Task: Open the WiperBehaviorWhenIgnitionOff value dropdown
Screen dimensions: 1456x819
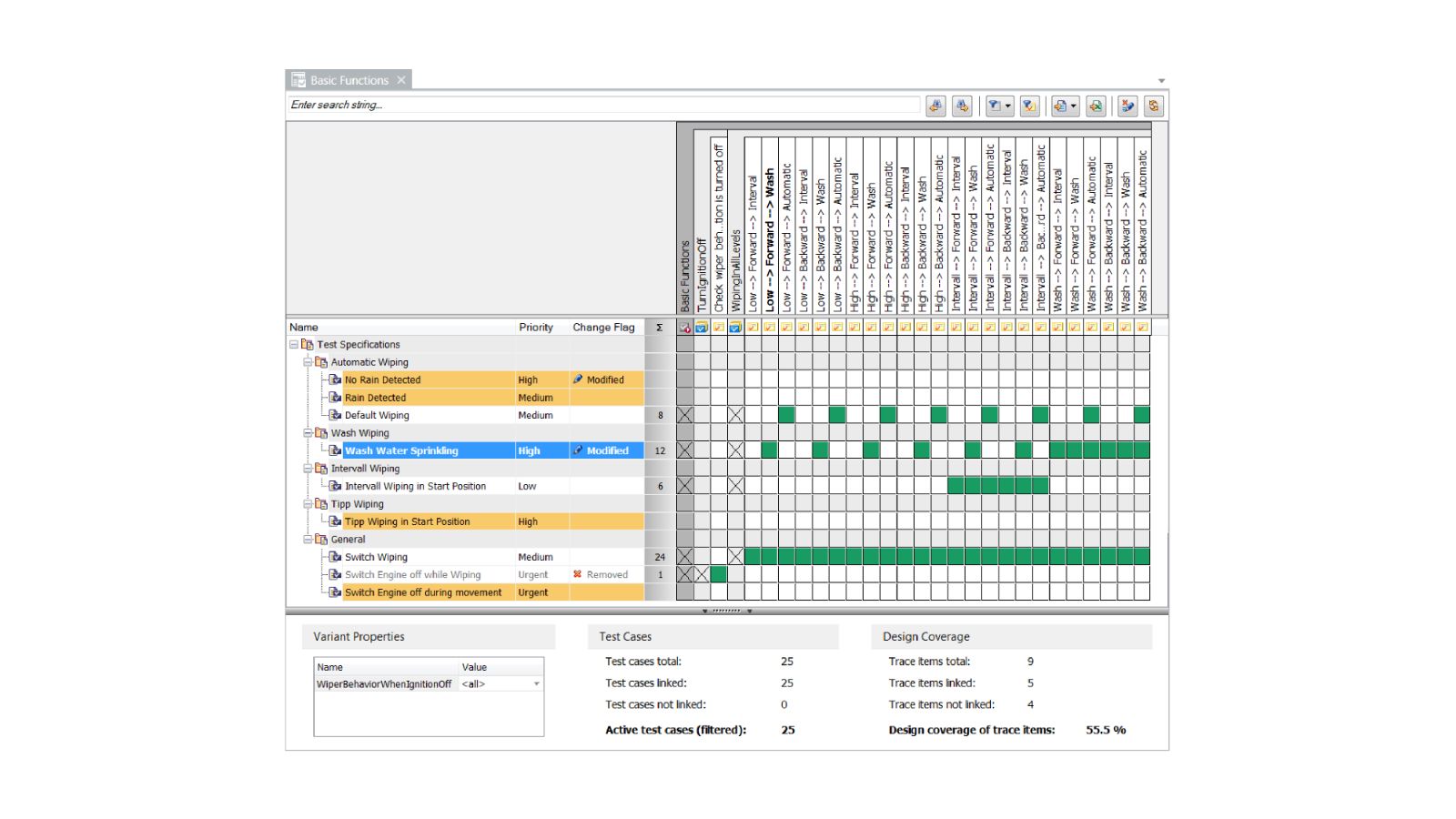Action: (x=536, y=684)
